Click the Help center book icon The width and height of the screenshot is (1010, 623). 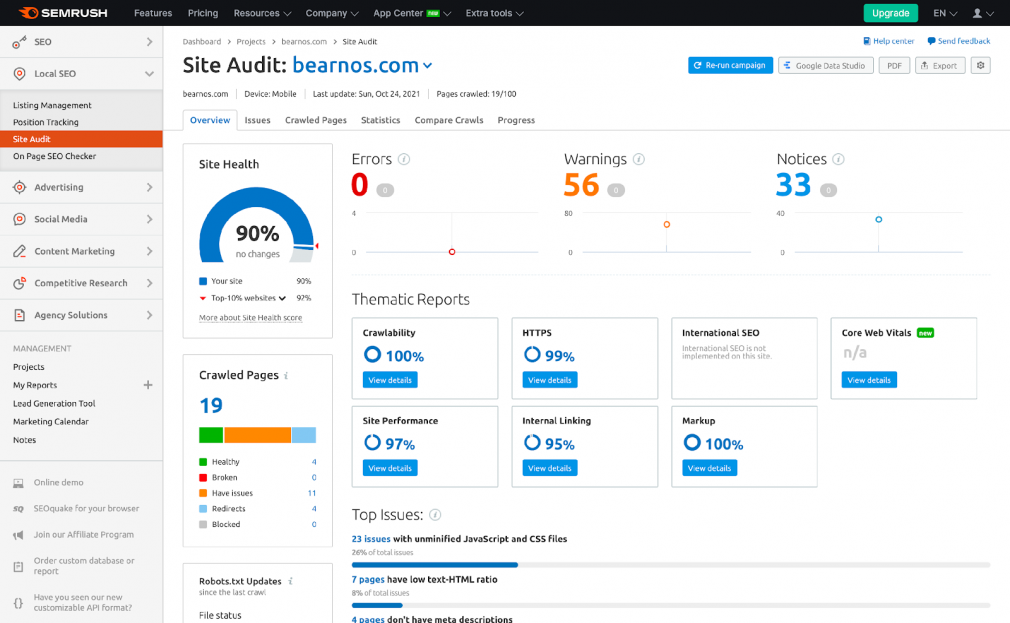866,41
